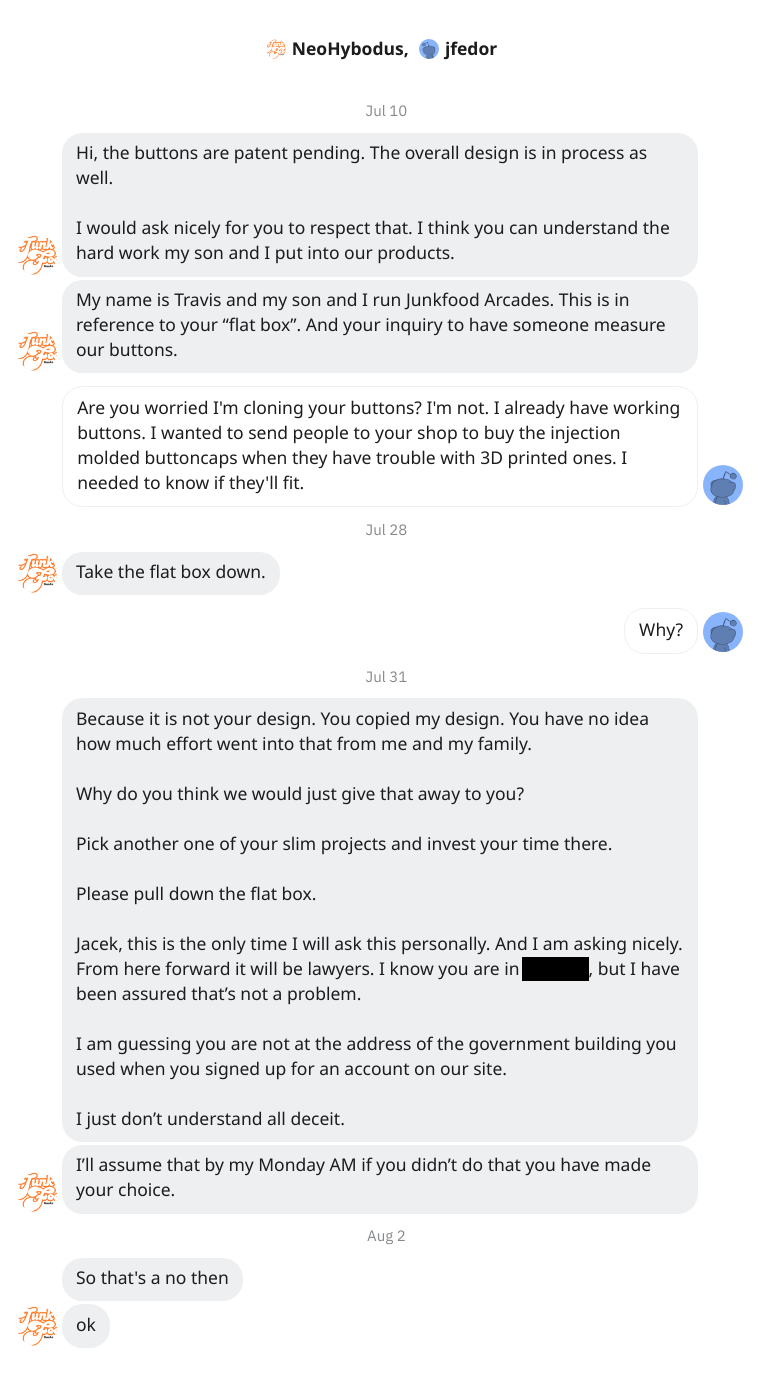The image size is (778, 1374).
Task: Select the 'So that's a no then' message
Action: point(152,1279)
